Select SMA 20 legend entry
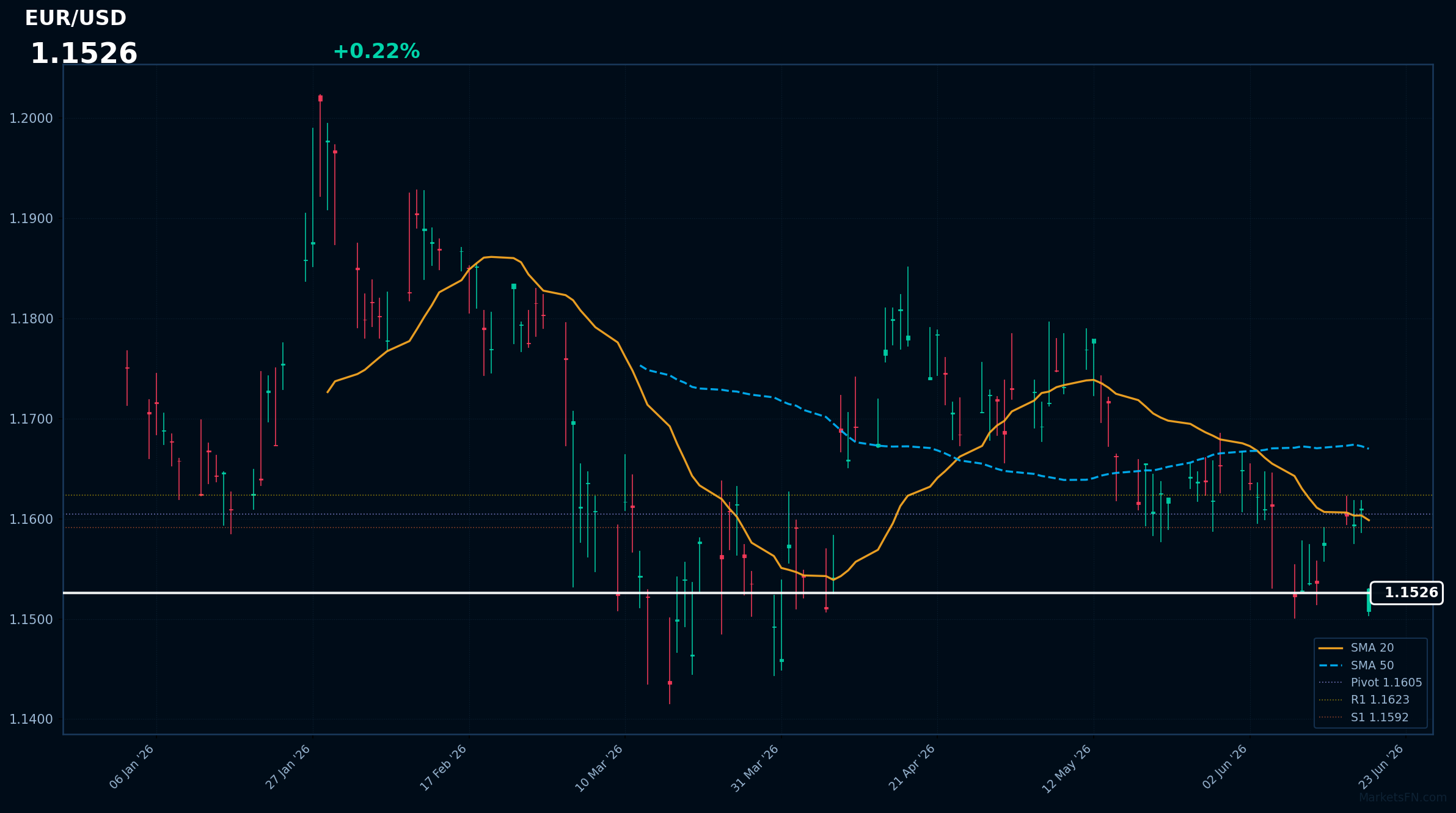 pos(1356,648)
